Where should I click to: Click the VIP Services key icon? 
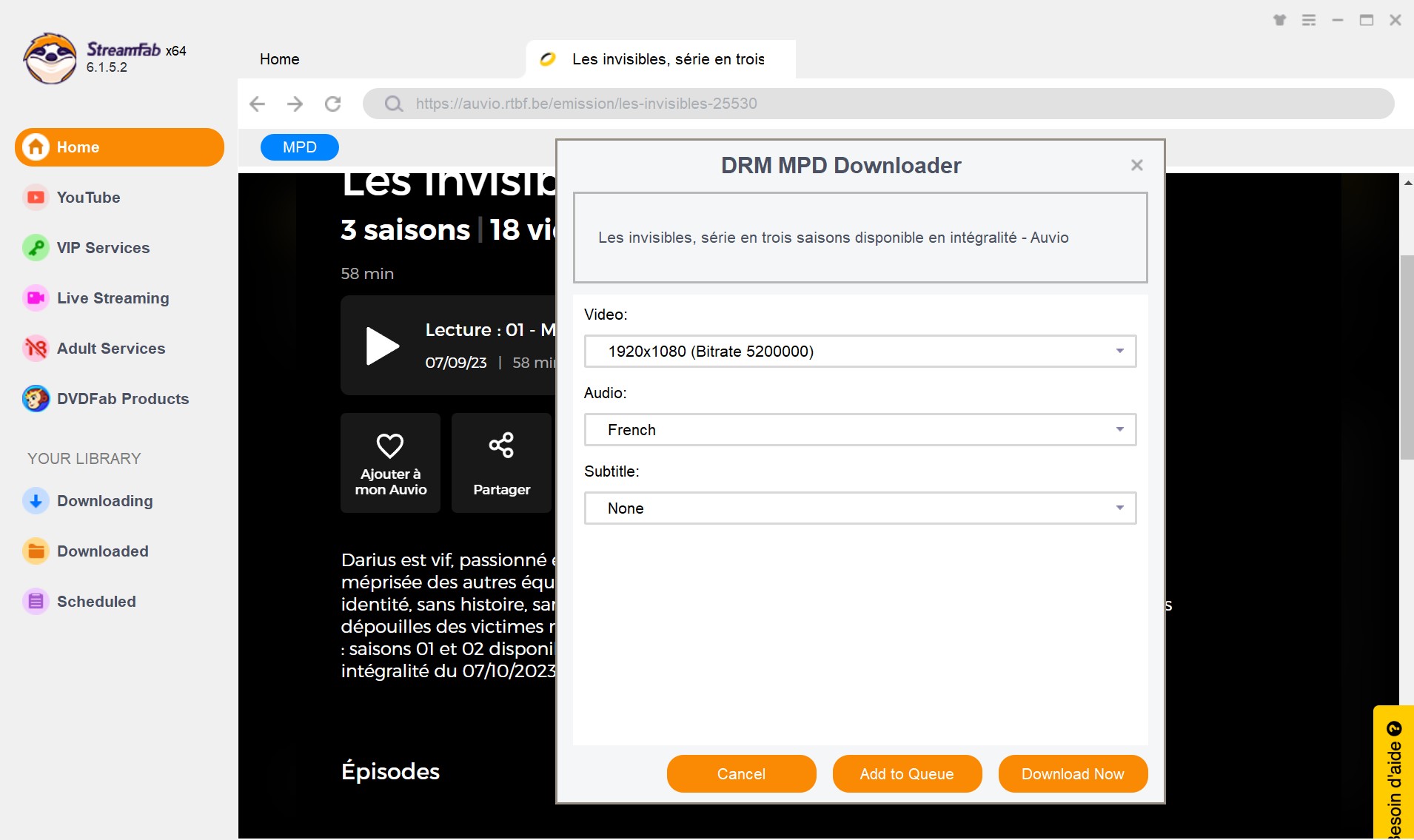click(36, 248)
